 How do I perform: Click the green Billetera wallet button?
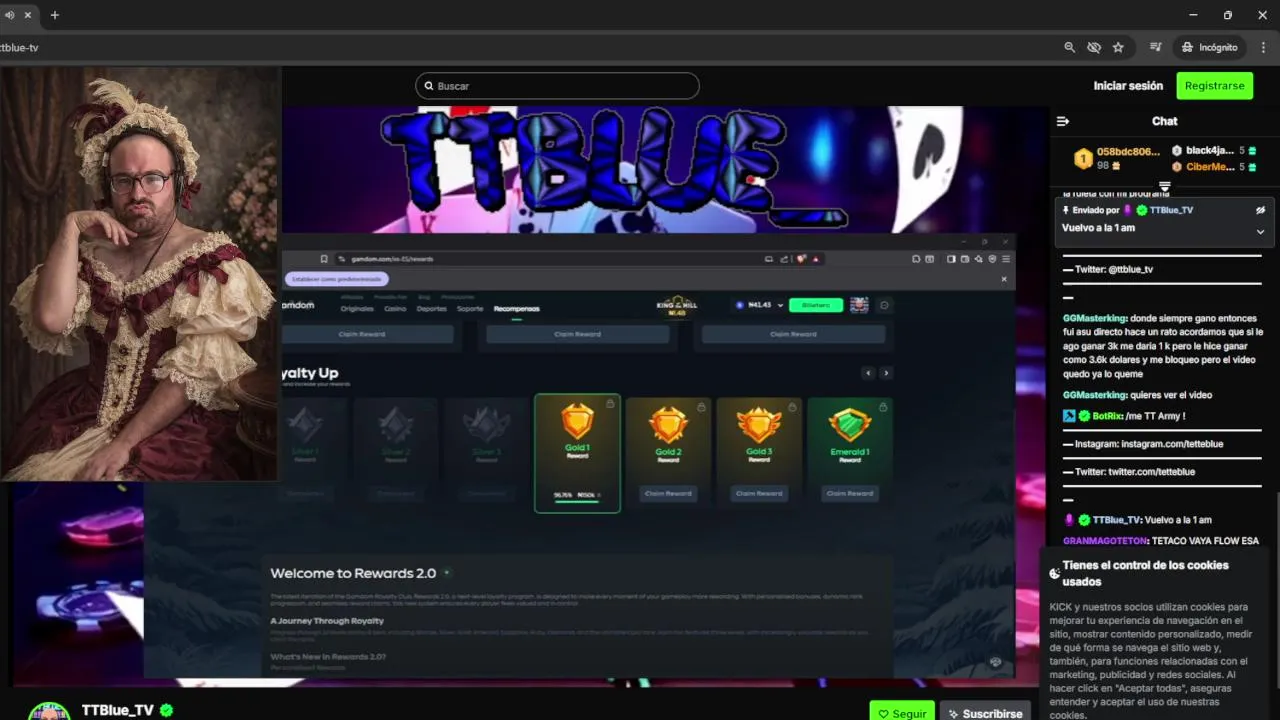click(x=816, y=305)
